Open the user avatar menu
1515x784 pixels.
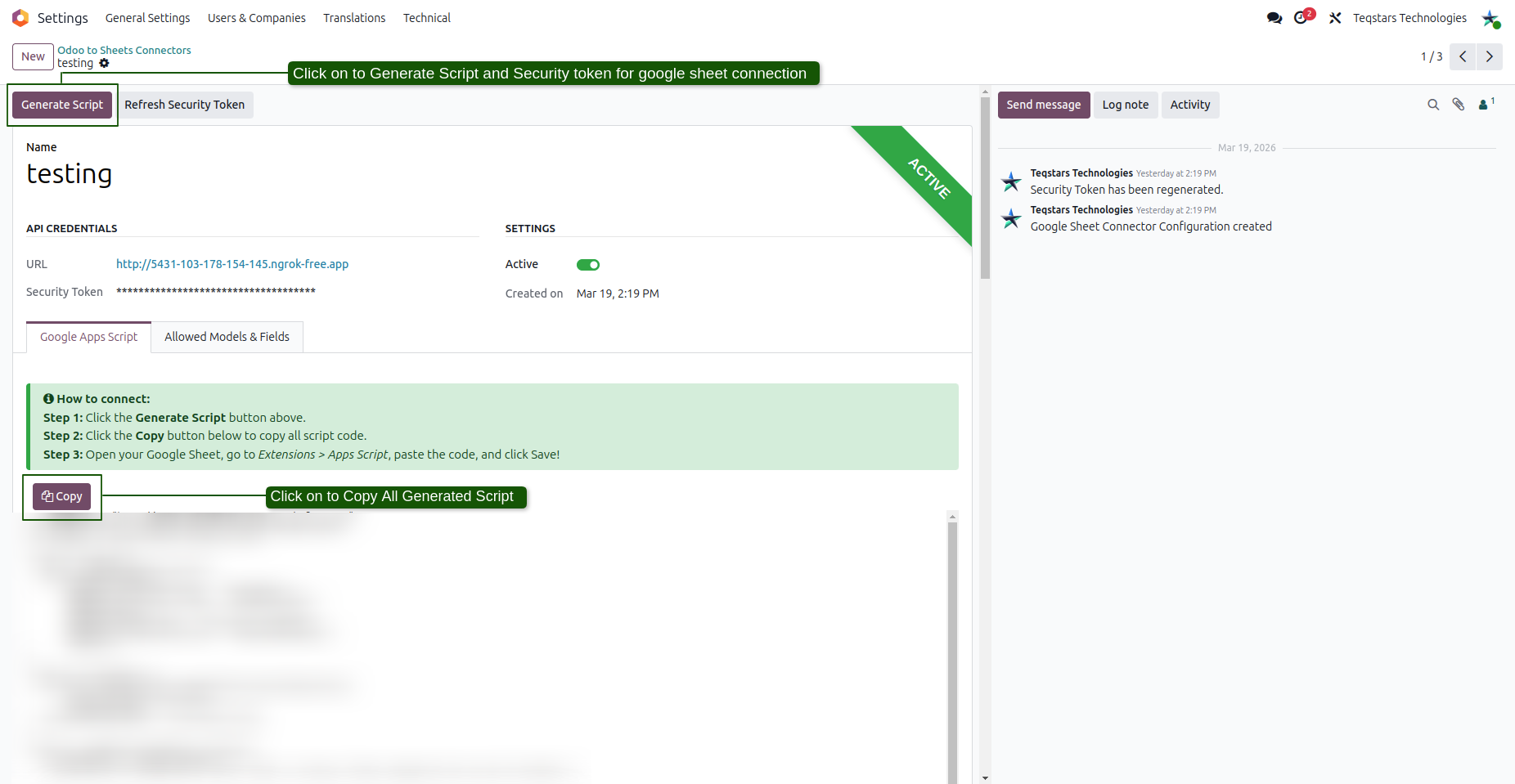click(x=1490, y=18)
